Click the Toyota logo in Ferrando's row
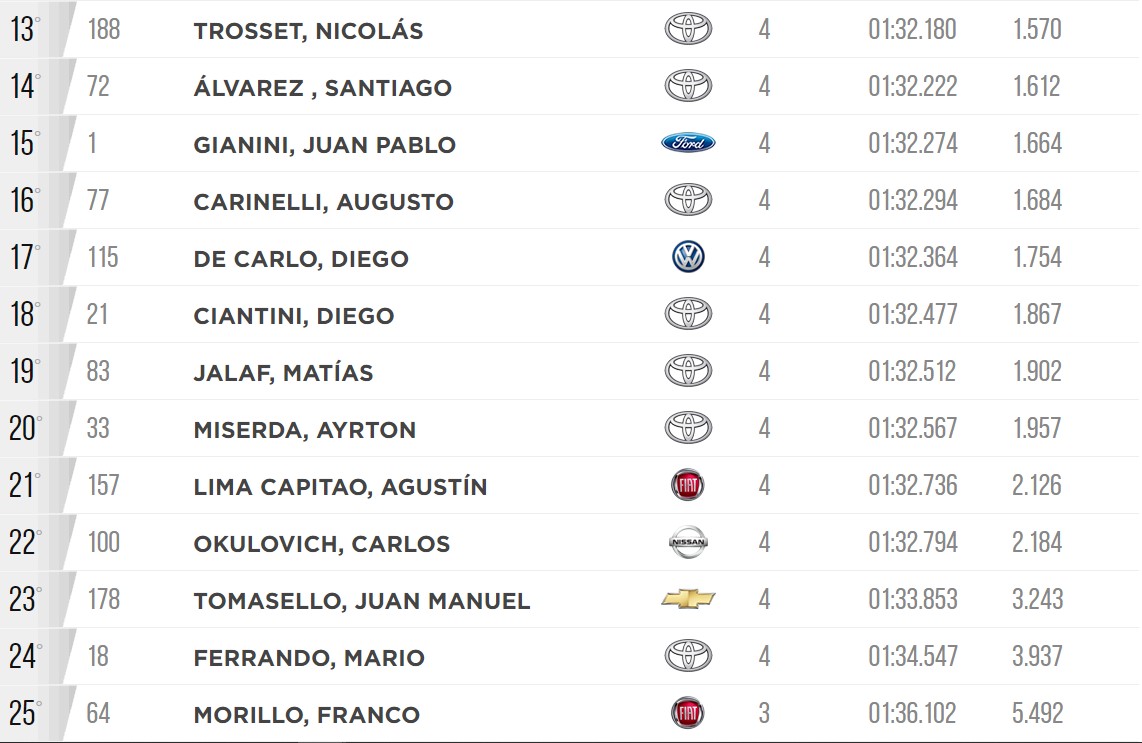 point(688,656)
